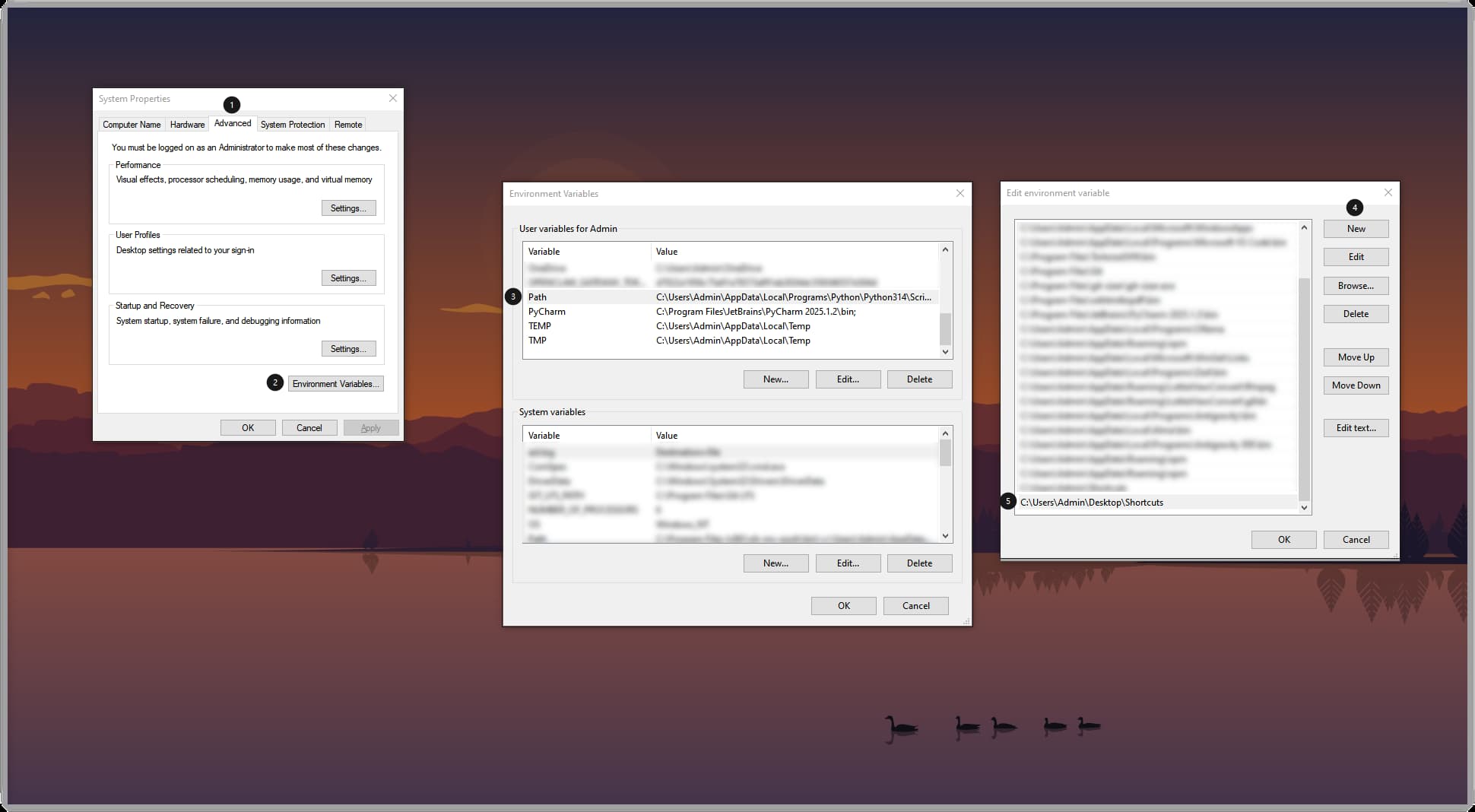Click Cancel in Edit environment variable

(x=1356, y=540)
